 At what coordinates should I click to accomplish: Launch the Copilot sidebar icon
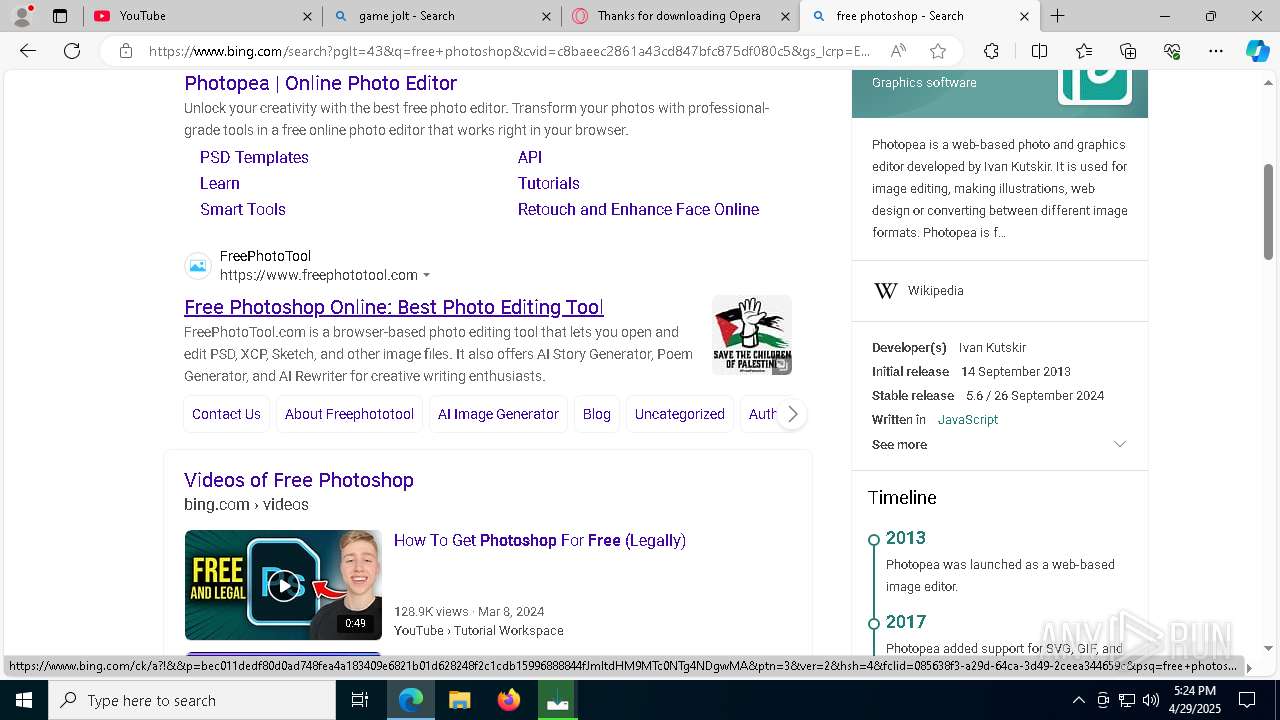click(1257, 51)
